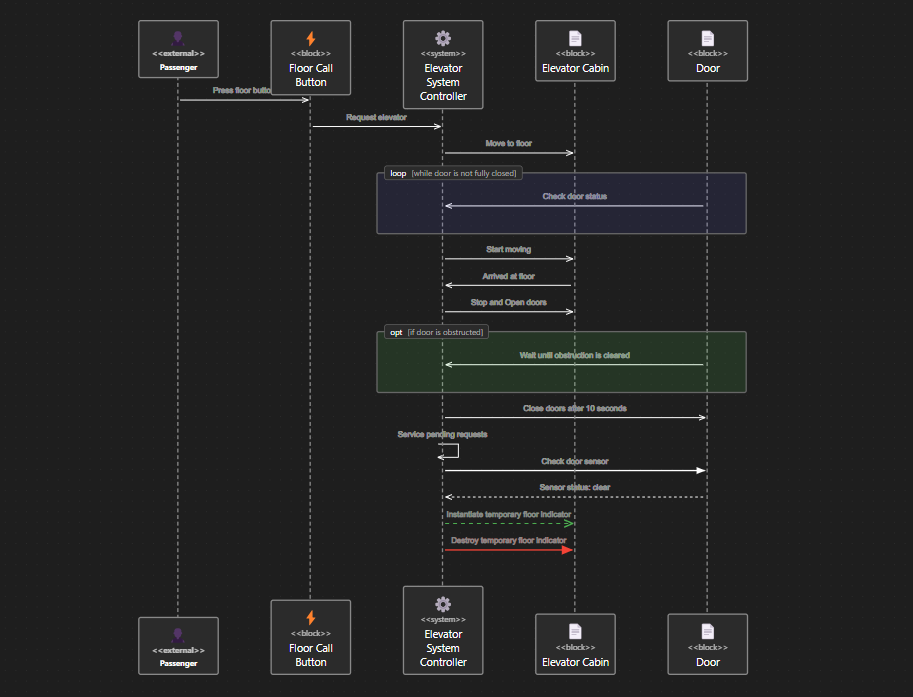Click the top 'Elevator Cabin' participant name
Image resolution: width=913 pixels, height=697 pixels.
[x=575, y=68]
